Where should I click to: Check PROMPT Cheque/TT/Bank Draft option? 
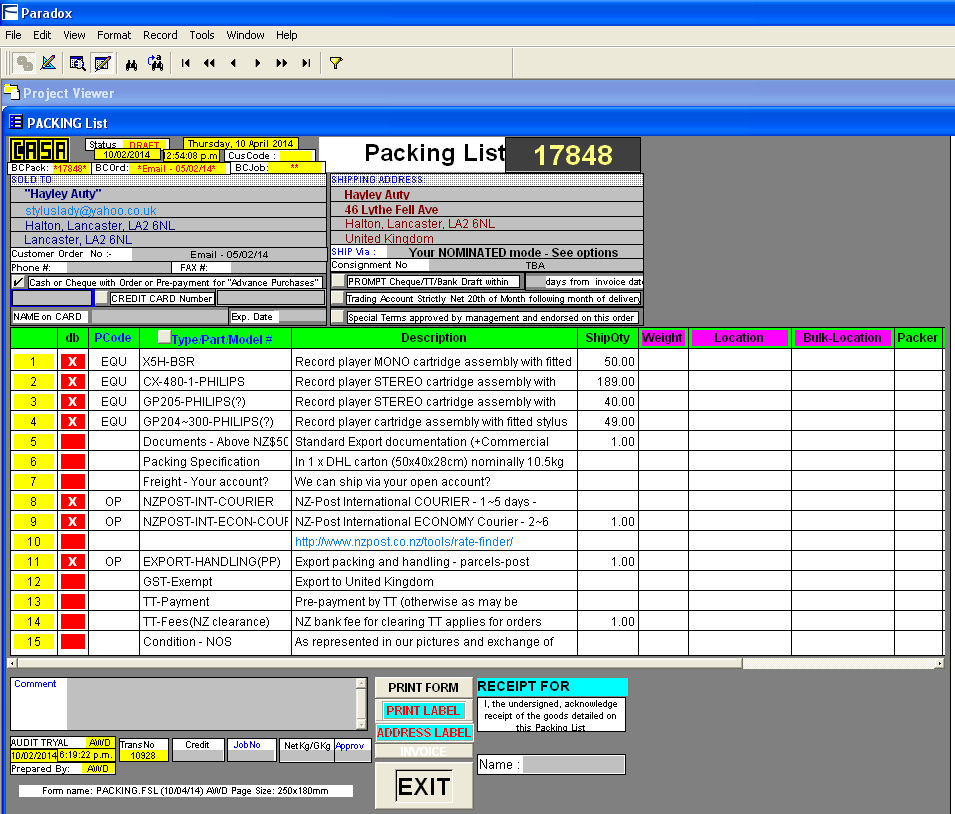(x=338, y=281)
